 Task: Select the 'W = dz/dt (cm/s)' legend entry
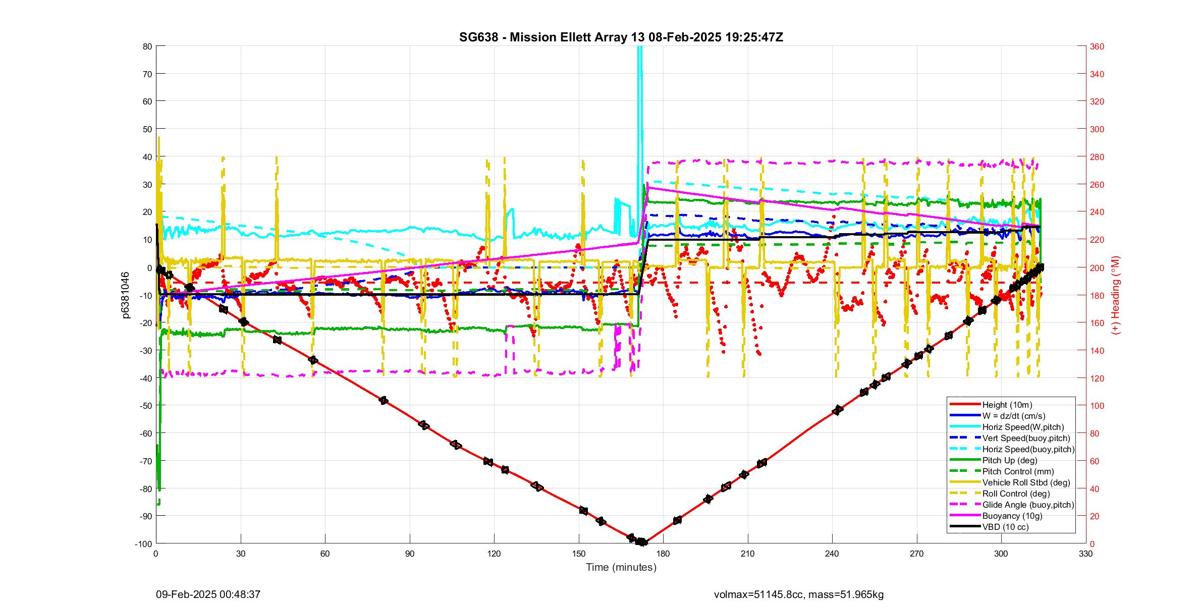1010,414
